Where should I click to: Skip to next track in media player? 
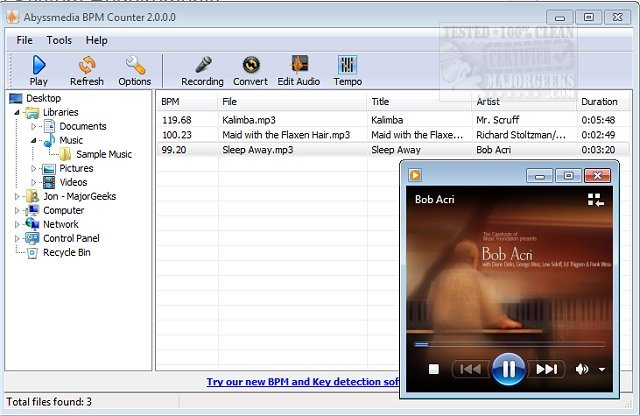[546, 369]
